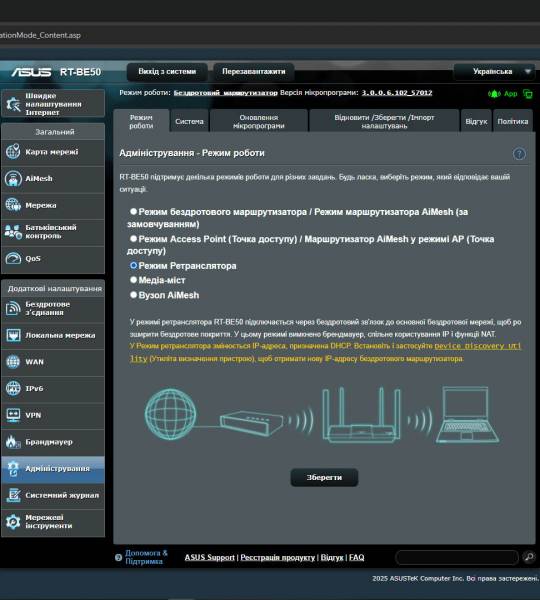Viewport: 540px width, 600px height.
Task: Open the ASUS Support link
Action: [209, 558]
